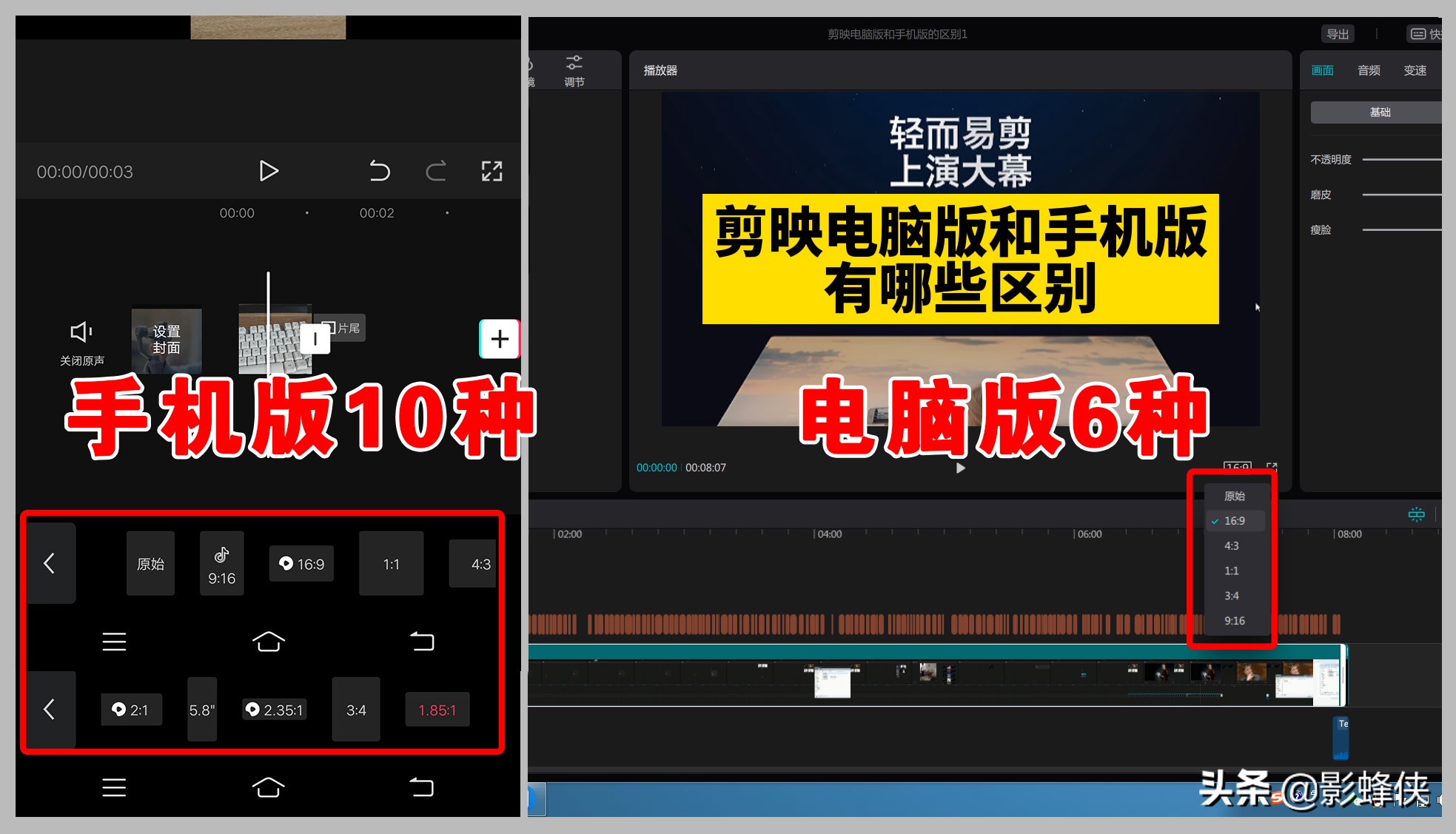Click the play icon in the 播放器 player

pyautogui.click(x=960, y=468)
